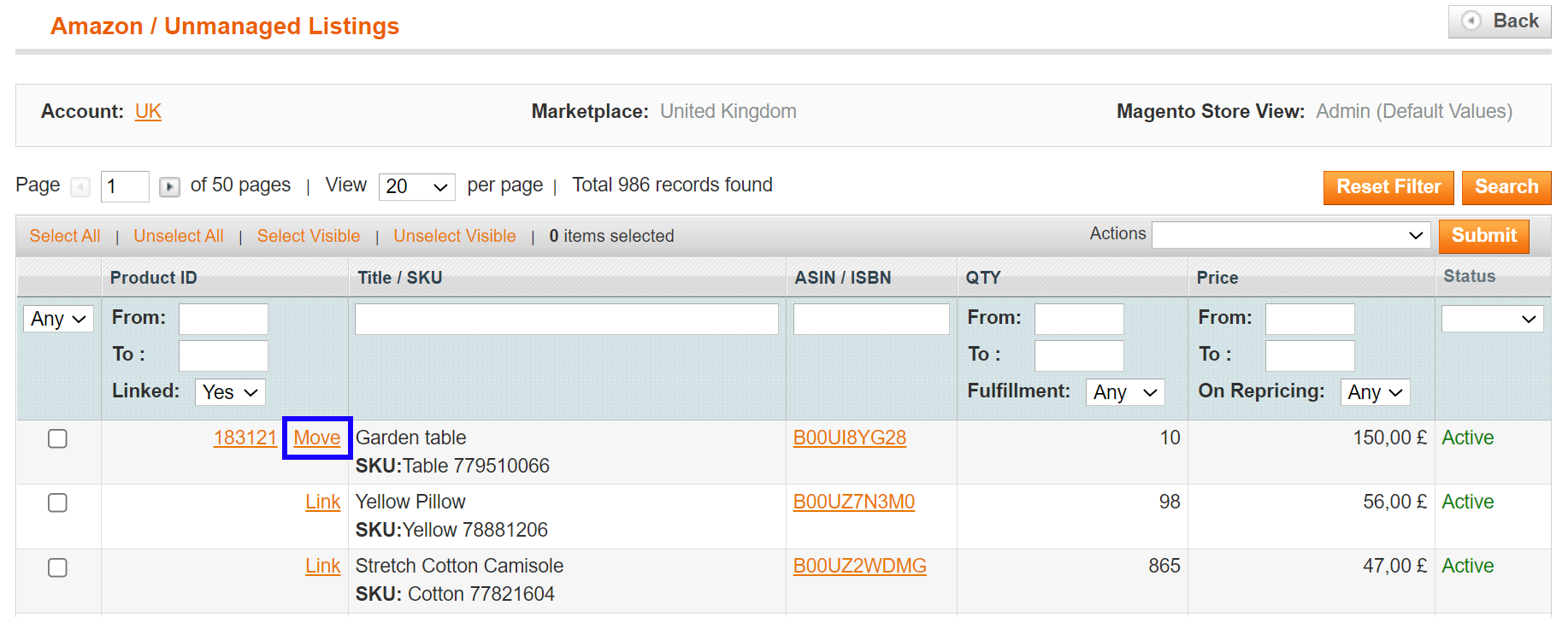Sort by Title / SKU column header
This screenshot has width=1568, height=617.
pyautogui.click(x=400, y=278)
